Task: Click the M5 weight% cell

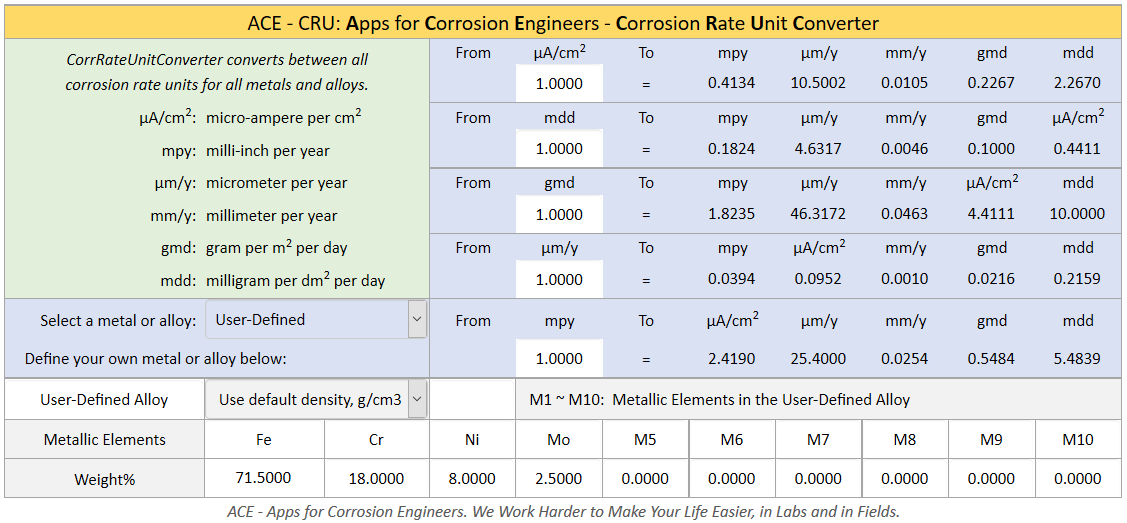Action: tap(646, 479)
